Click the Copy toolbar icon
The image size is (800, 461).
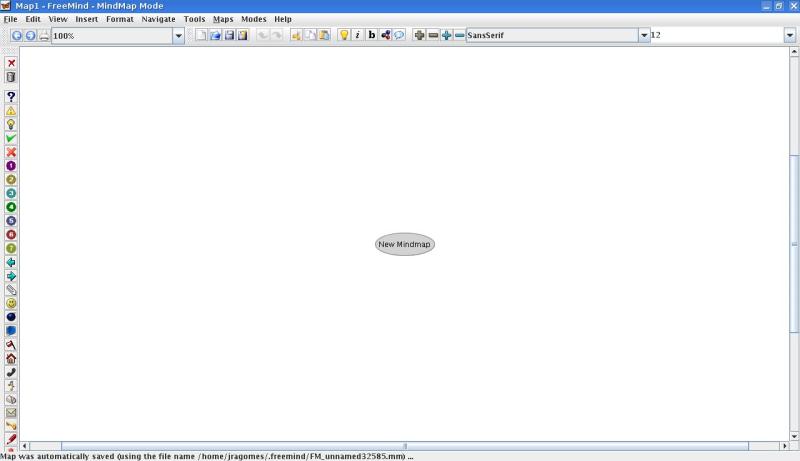310,35
